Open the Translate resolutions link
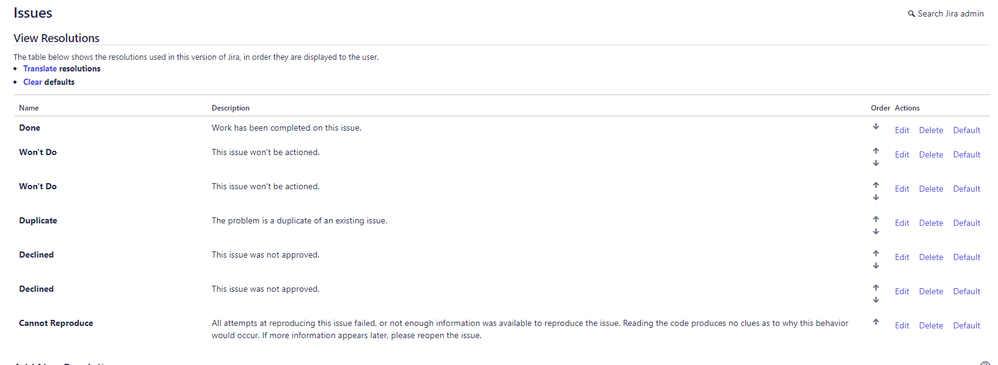The height and width of the screenshot is (365, 998). (40, 68)
